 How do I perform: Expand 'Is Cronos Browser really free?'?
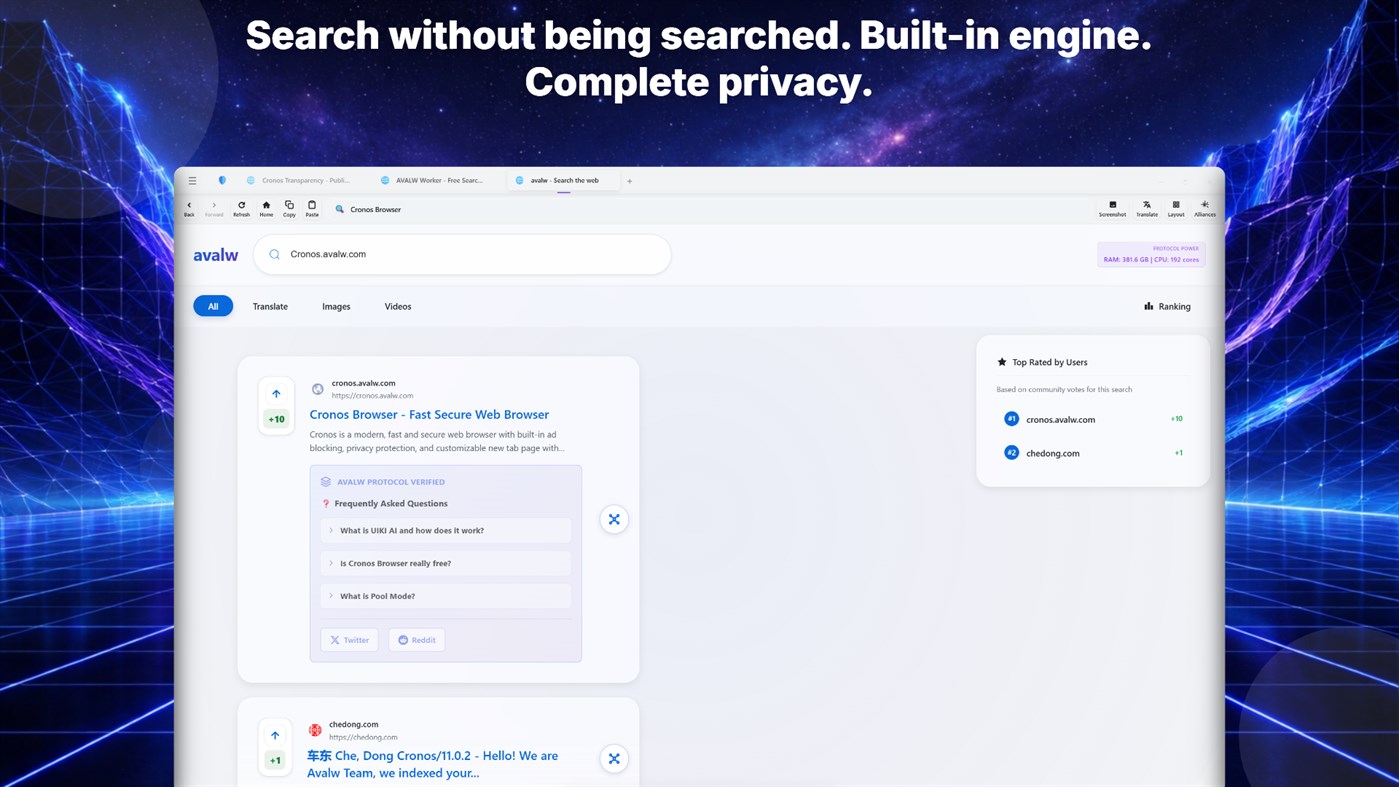pos(445,563)
